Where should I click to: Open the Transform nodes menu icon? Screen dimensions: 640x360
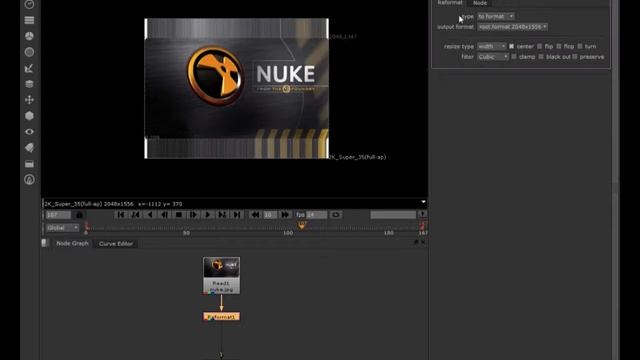point(29,100)
